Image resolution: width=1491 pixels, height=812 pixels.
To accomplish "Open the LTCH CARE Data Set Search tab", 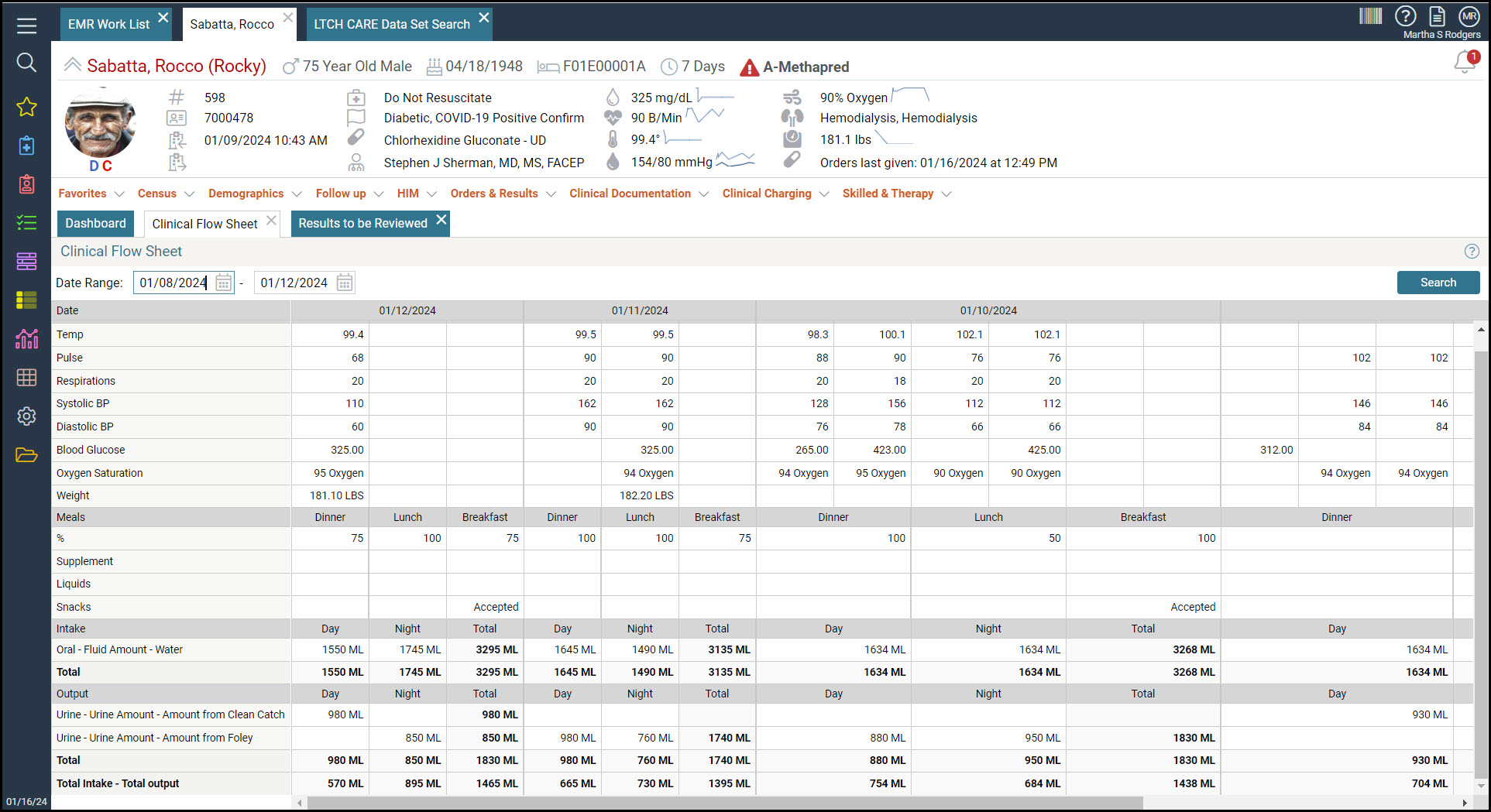I will (x=391, y=24).
